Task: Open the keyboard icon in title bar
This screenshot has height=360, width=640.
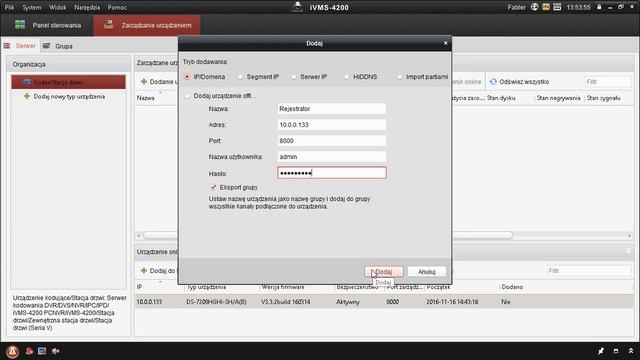Action: (x=557, y=7)
